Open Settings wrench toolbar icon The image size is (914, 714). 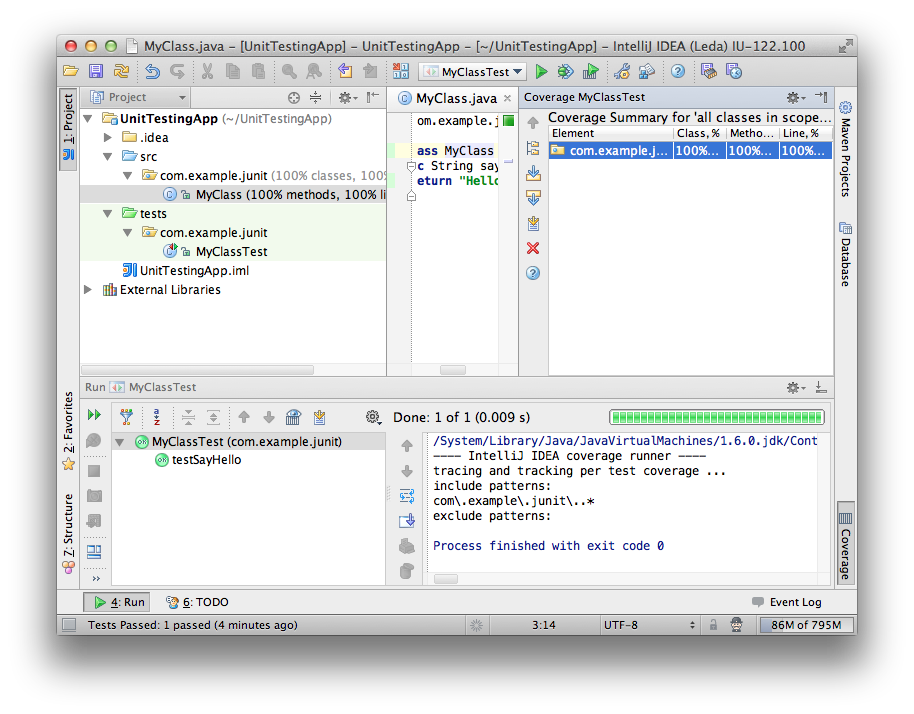pos(622,72)
